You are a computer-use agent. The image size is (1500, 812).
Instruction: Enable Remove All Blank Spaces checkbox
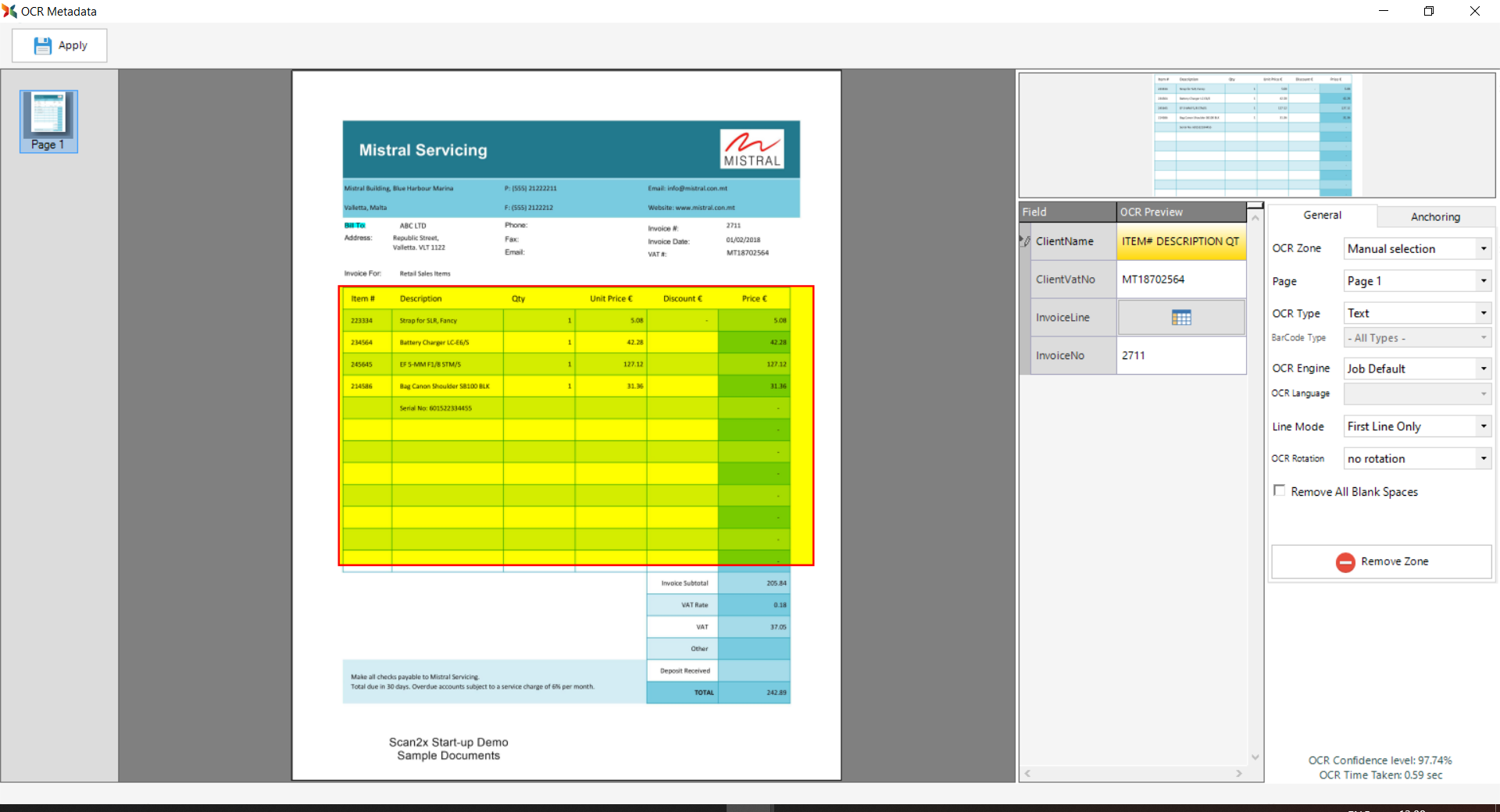click(x=1279, y=491)
